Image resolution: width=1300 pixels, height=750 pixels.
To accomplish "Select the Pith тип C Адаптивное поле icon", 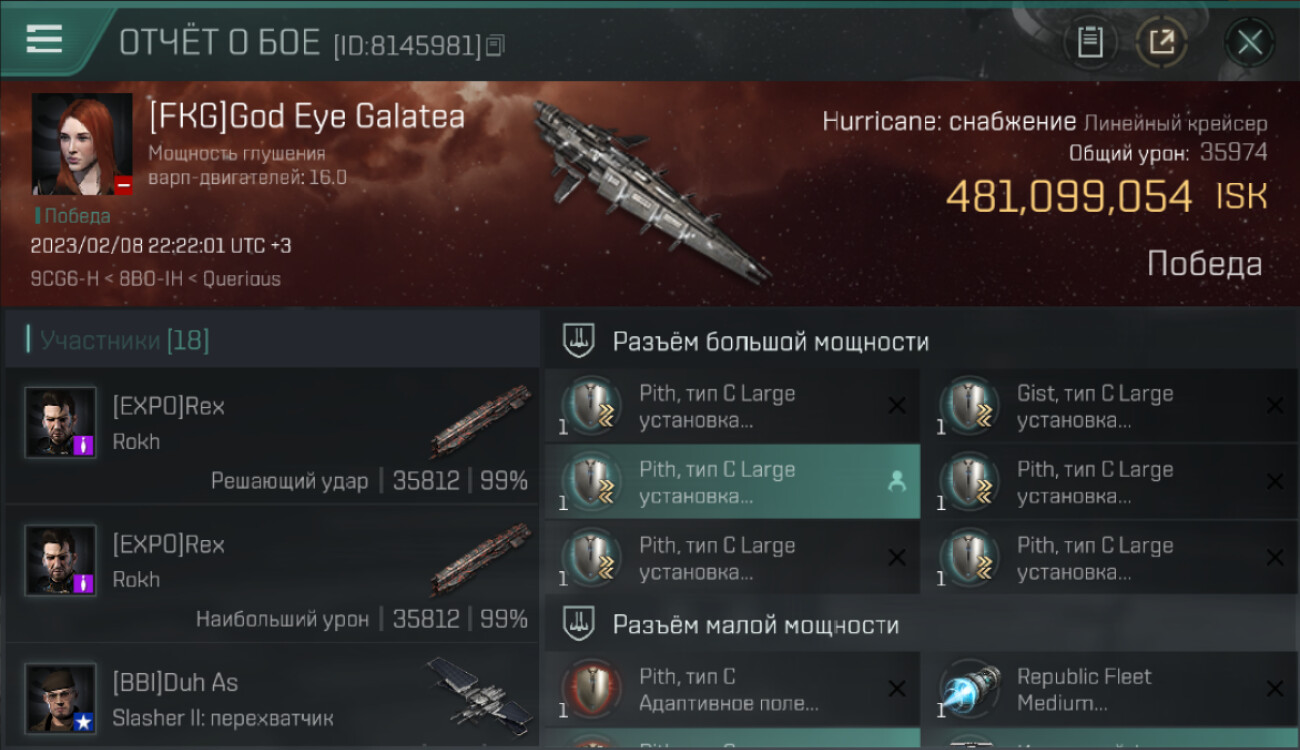I will pos(591,689).
